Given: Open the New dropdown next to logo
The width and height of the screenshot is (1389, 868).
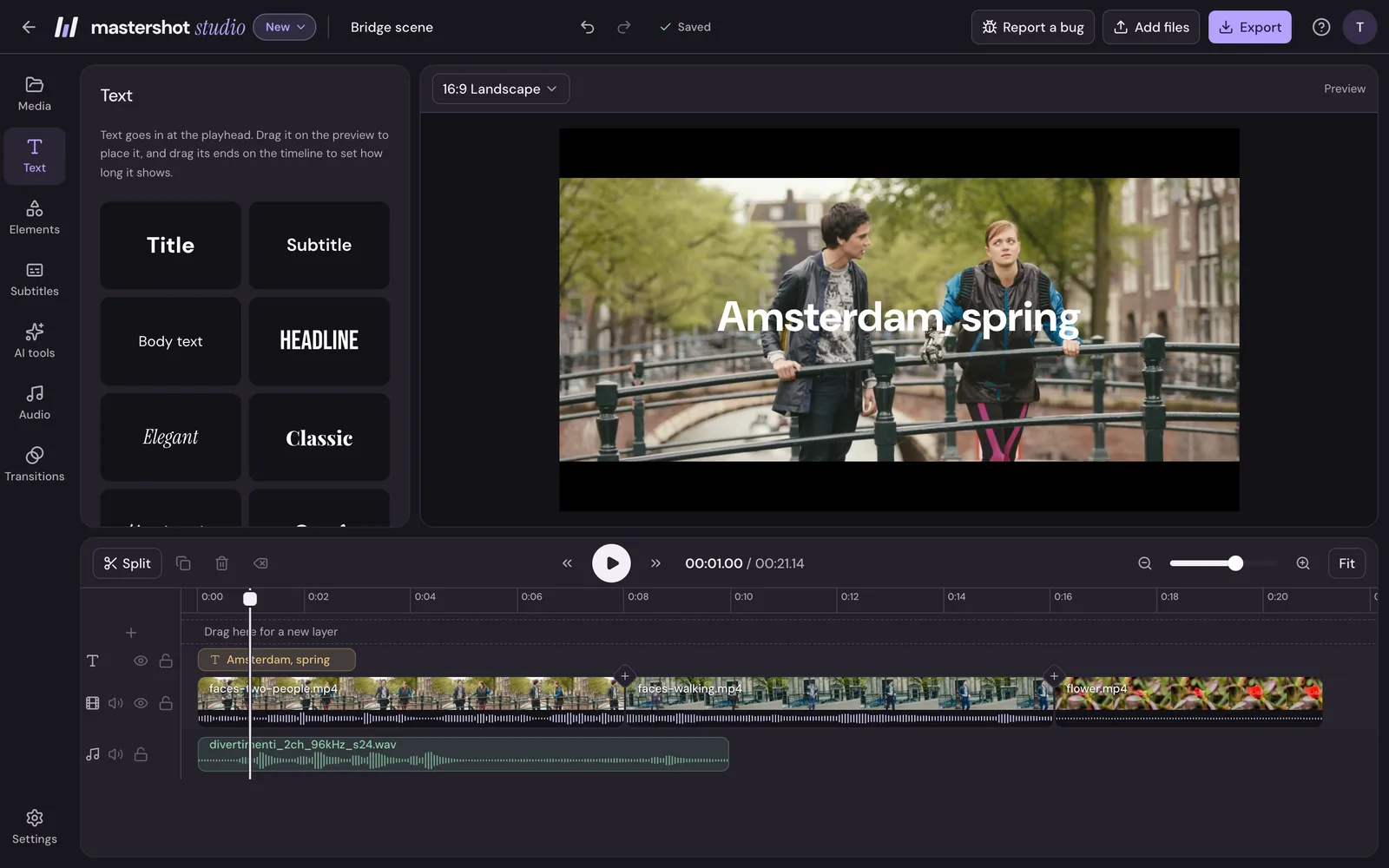Looking at the screenshot, I should tap(285, 27).
